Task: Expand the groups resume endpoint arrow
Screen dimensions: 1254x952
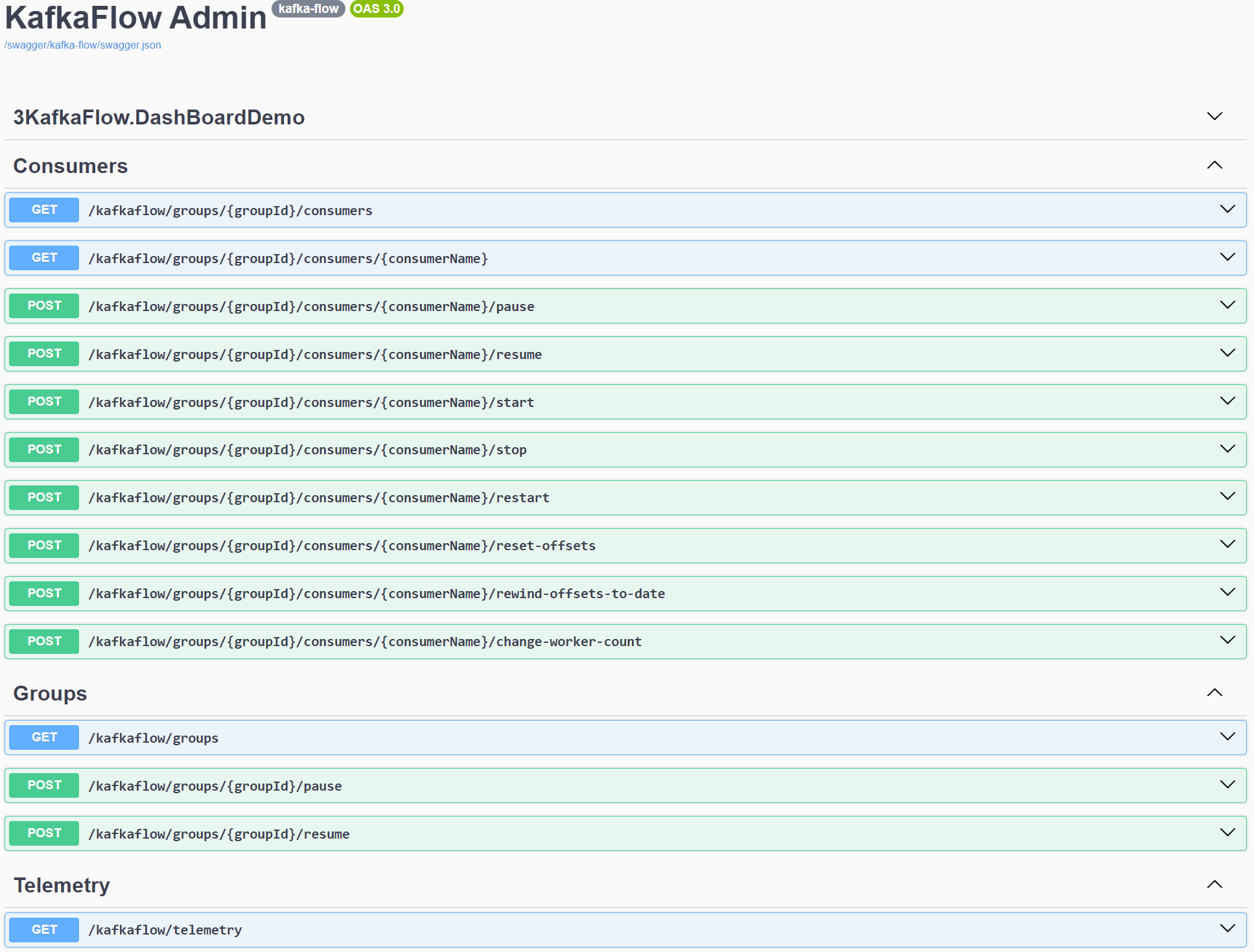Action: coord(1227,833)
